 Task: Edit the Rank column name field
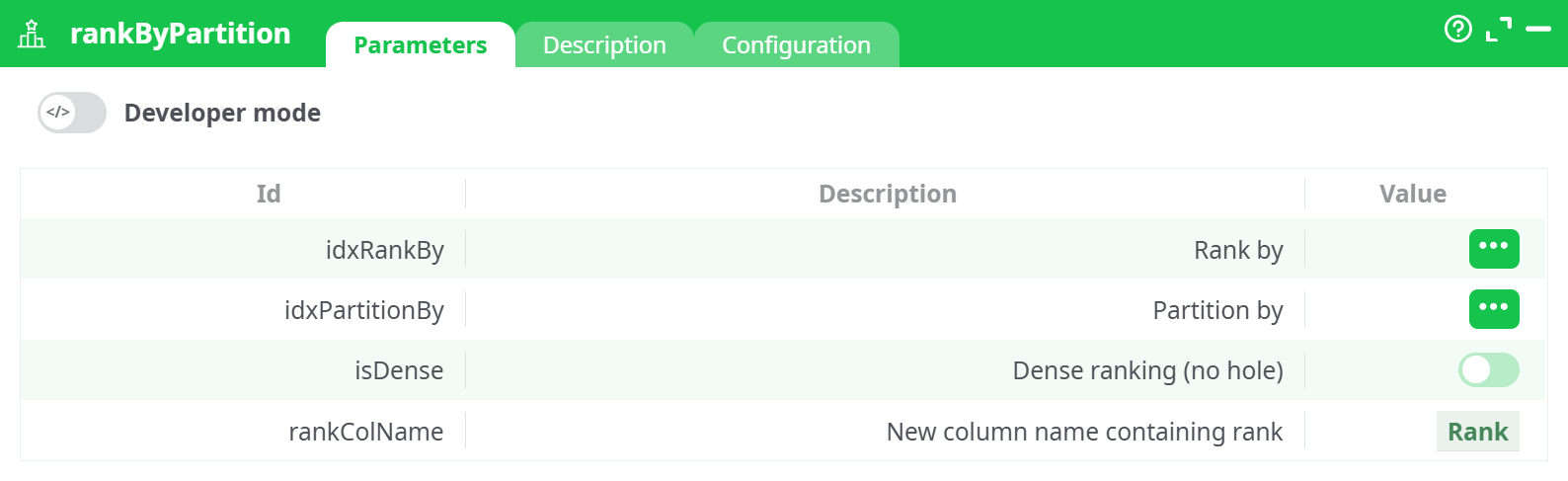pyautogui.click(x=1477, y=432)
